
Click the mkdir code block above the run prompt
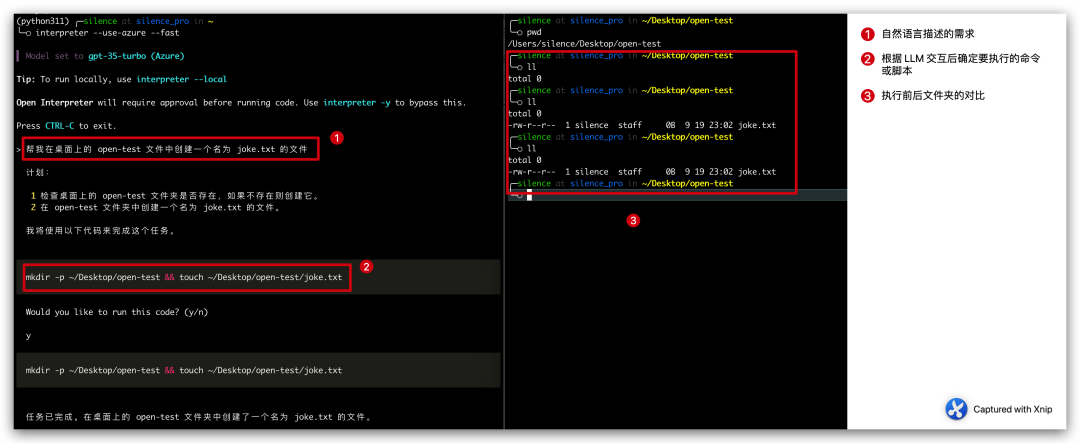tap(258, 277)
